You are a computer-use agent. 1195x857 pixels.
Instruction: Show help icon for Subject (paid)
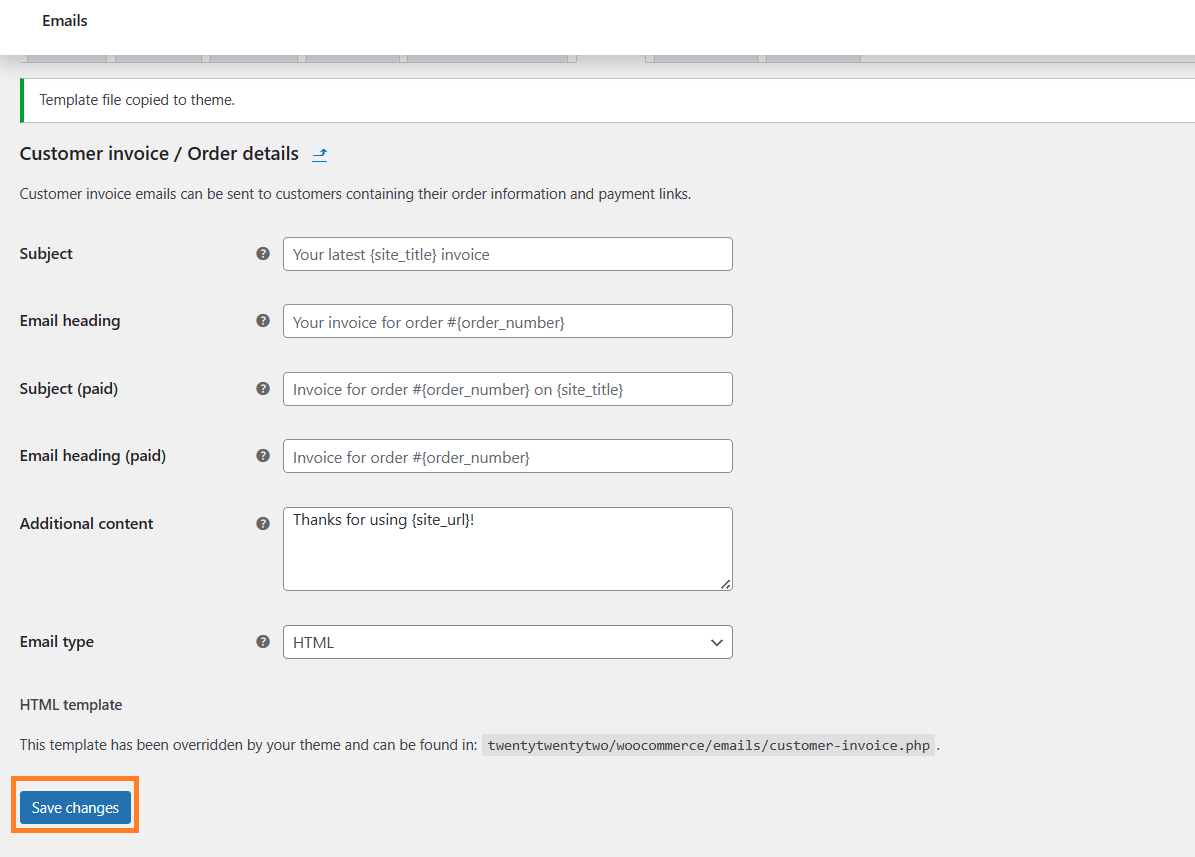[263, 389]
